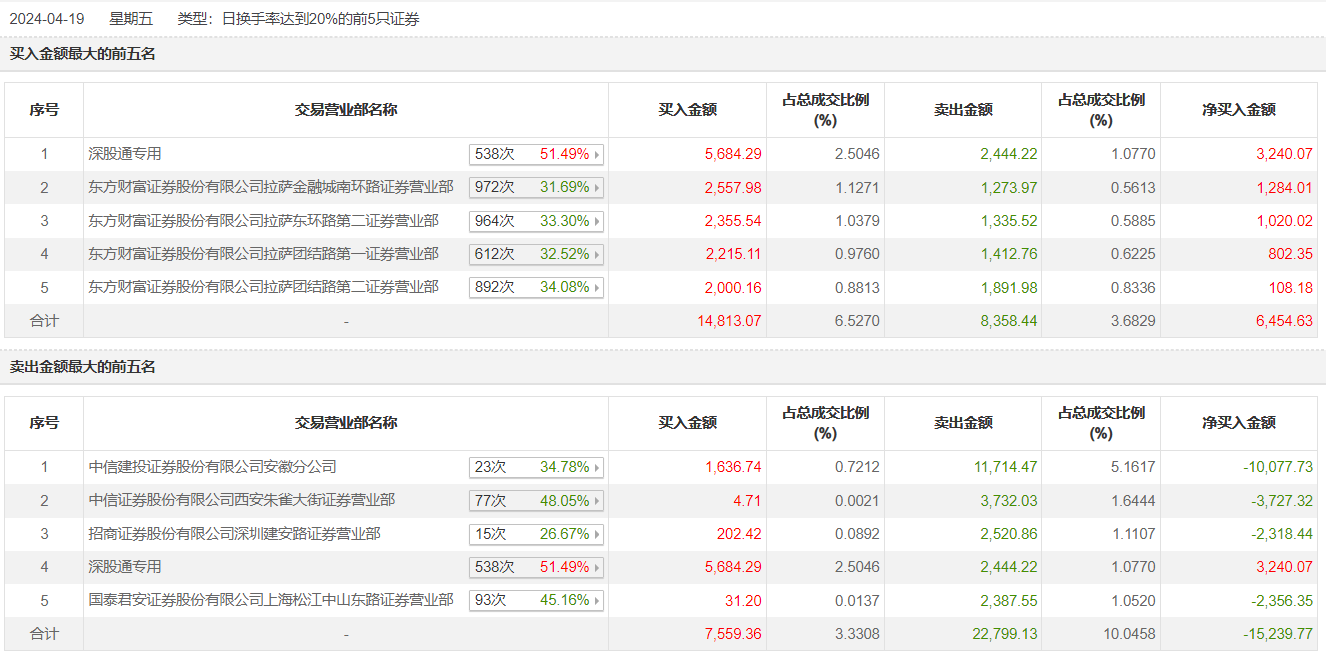Click net buy amount 802.35
This screenshot has width=1326, height=654.
coord(1291,254)
